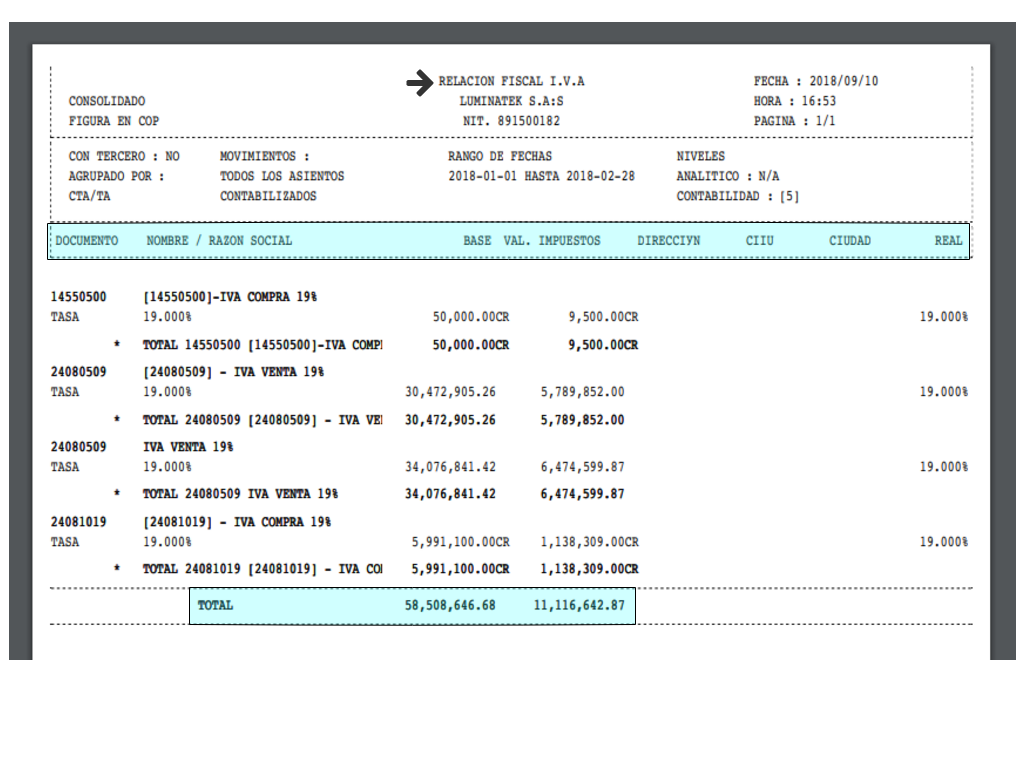Click the company name LUMINATEK S.A:S
Screen dimensions: 1023x767
tap(511, 101)
